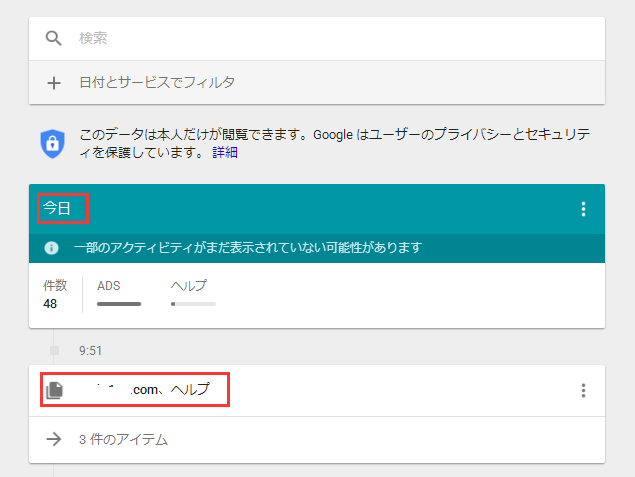Select the 今日 header label

(58, 209)
